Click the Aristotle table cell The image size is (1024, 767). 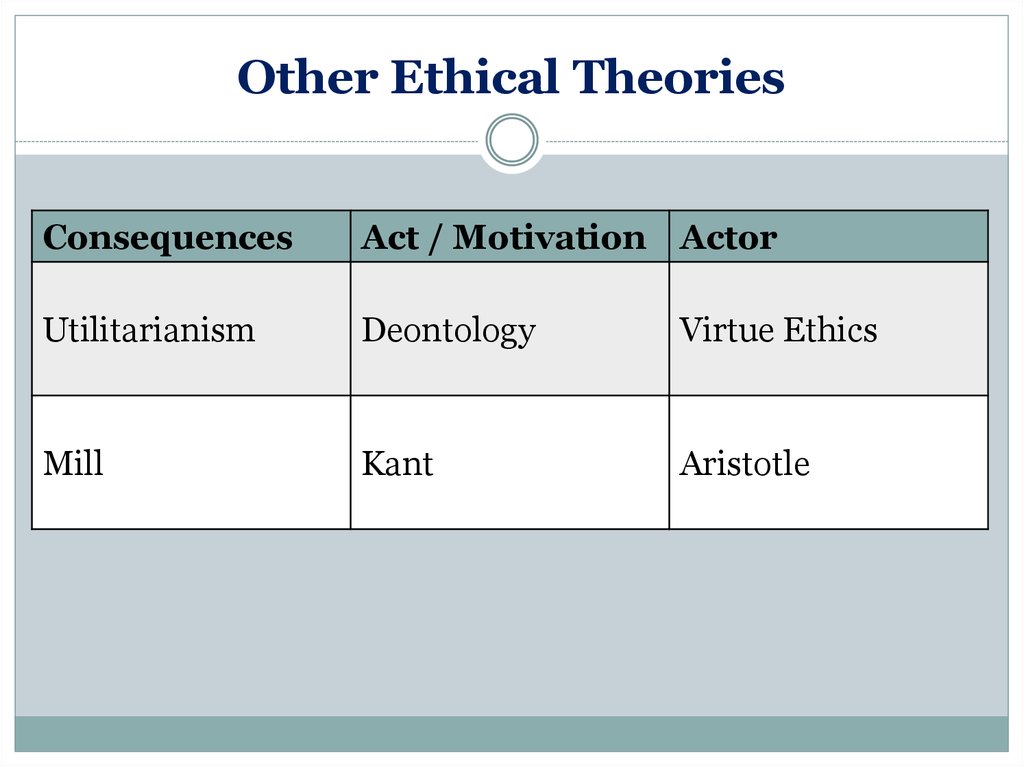(829, 463)
